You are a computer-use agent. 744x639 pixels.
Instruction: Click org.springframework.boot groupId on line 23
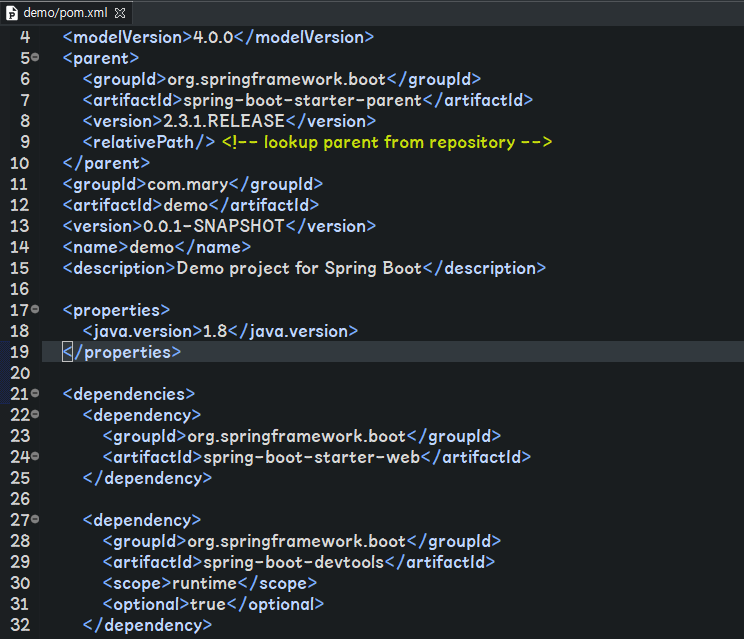point(297,436)
